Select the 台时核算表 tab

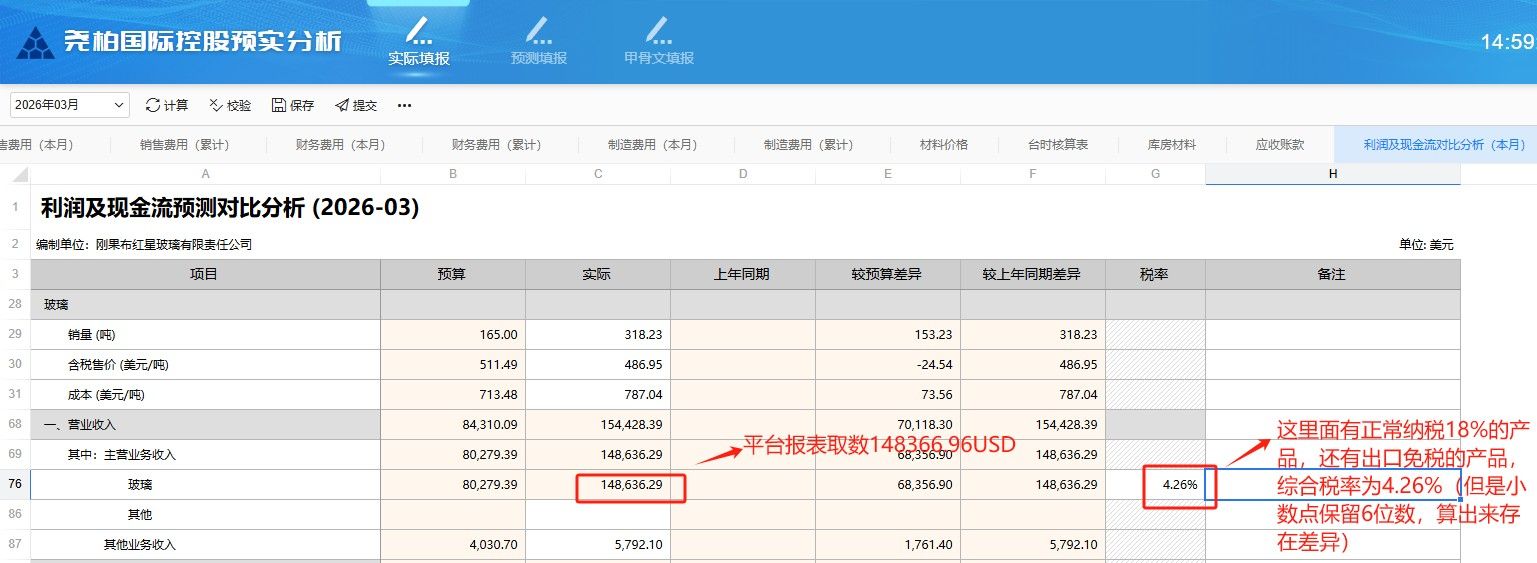[x=1060, y=145]
